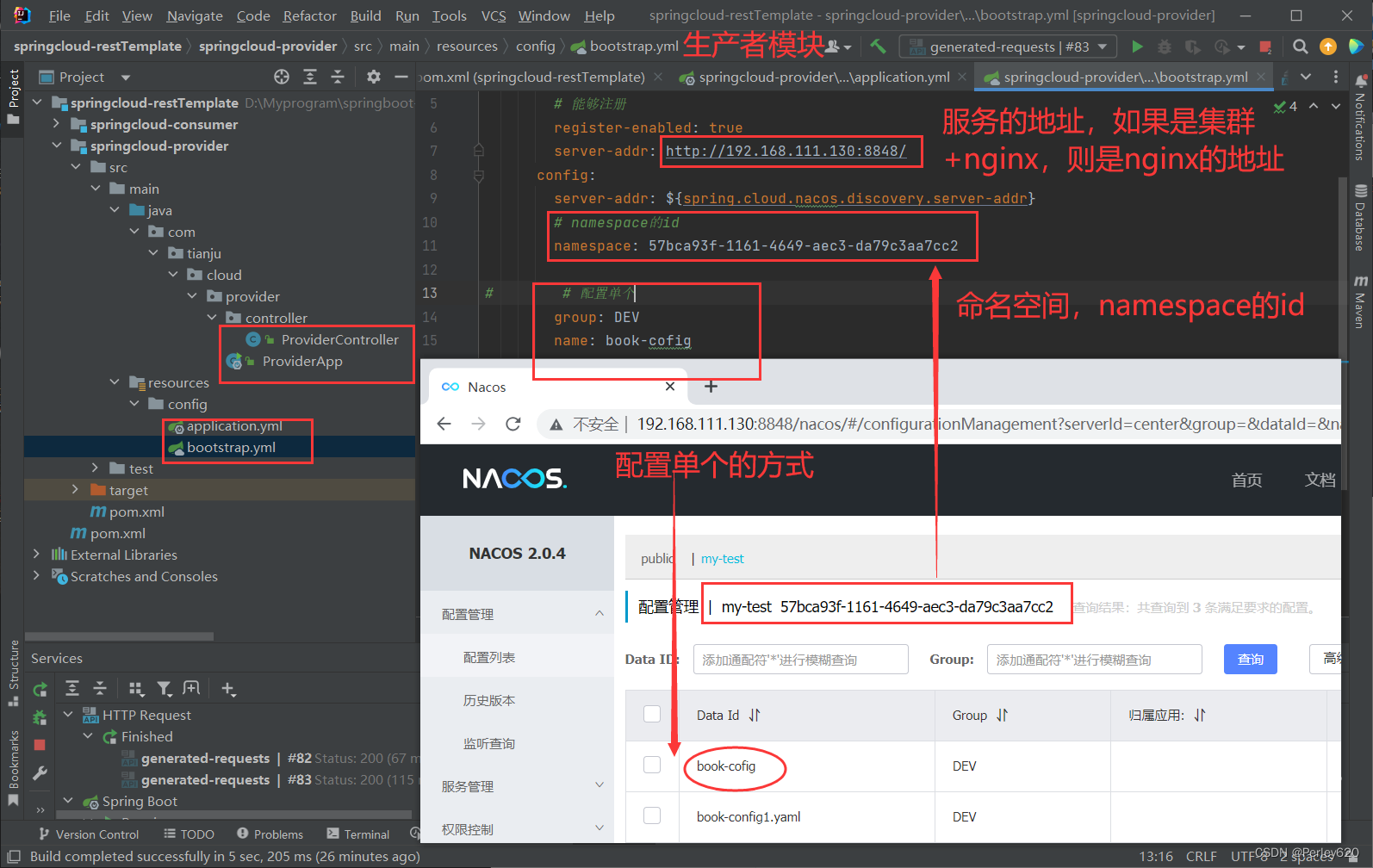This screenshot has height=868, width=1373.
Task: Rerun services with green refresh icon
Action: (40, 689)
